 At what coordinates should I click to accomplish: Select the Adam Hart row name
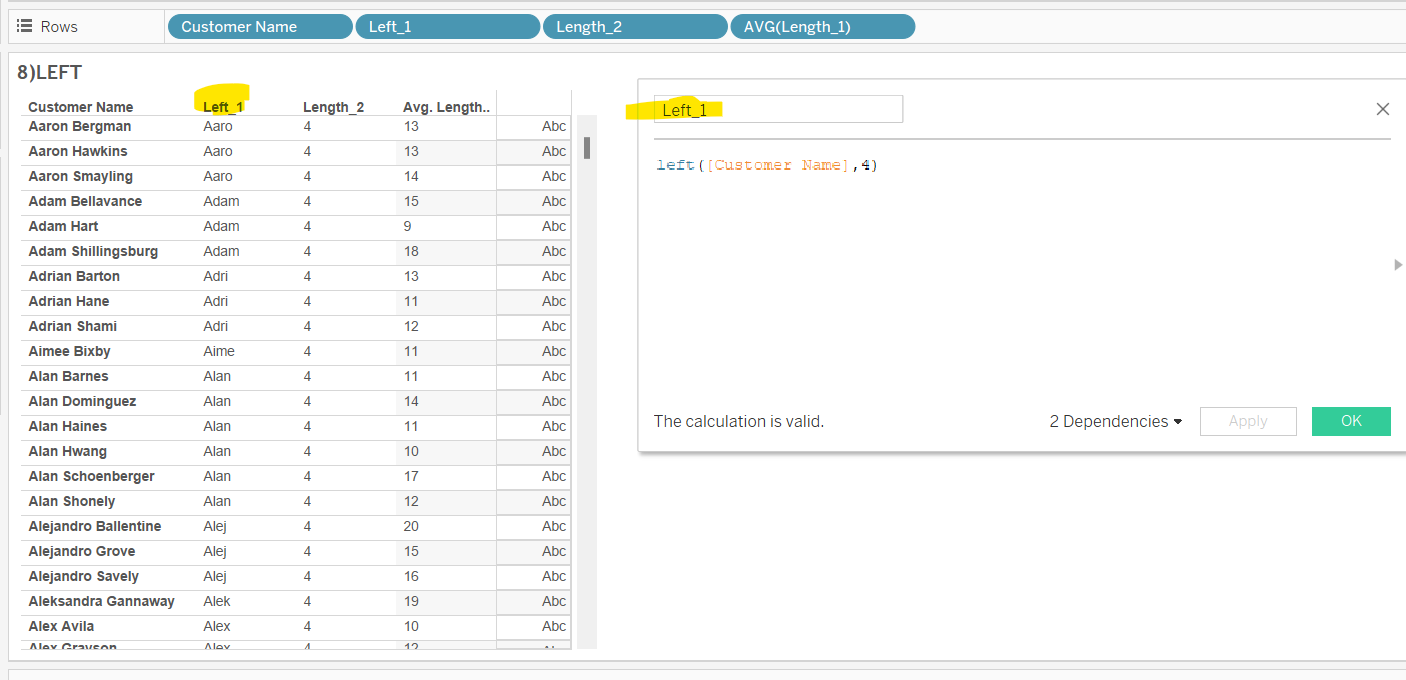(x=63, y=226)
